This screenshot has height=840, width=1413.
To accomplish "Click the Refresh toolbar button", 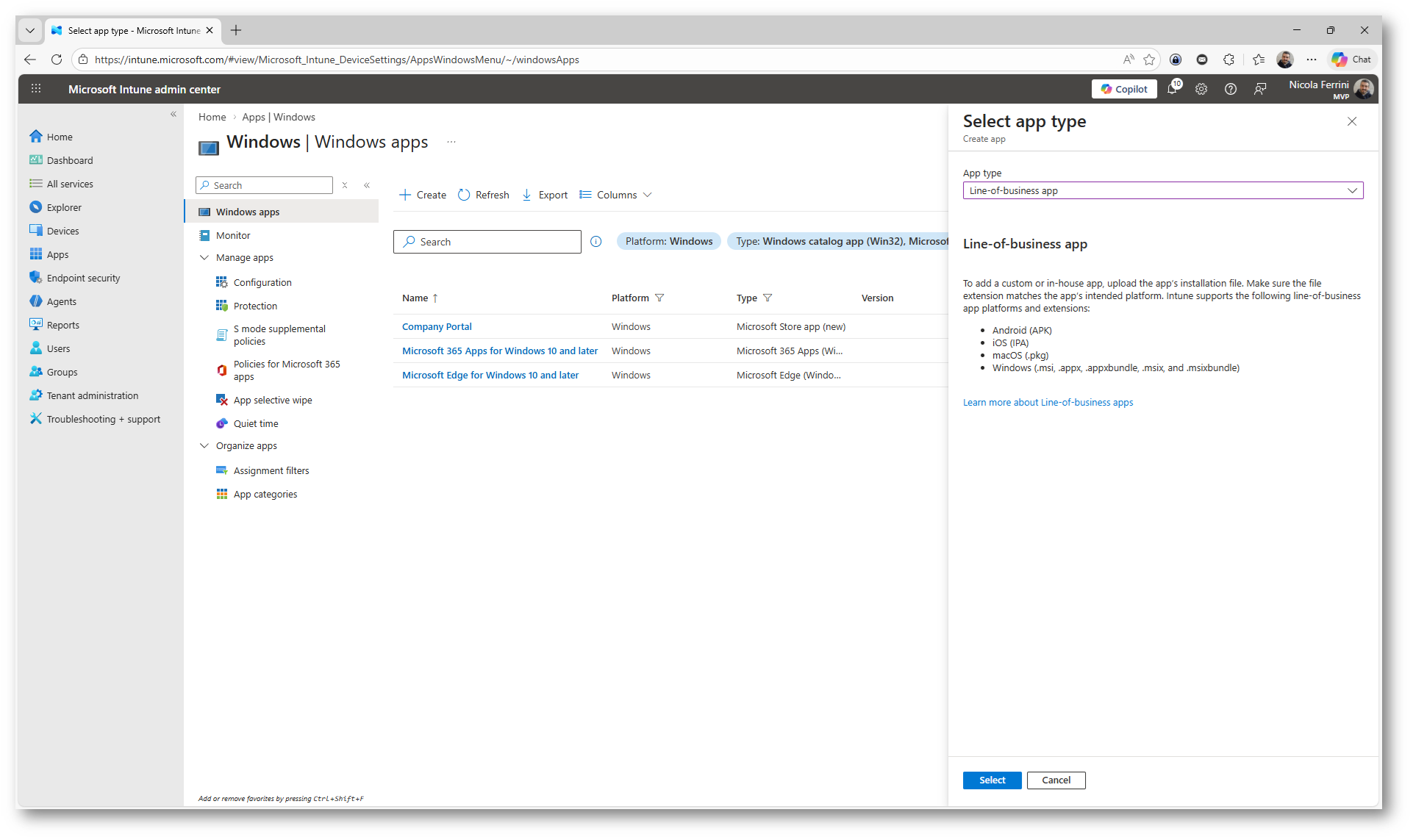I will coord(484,195).
